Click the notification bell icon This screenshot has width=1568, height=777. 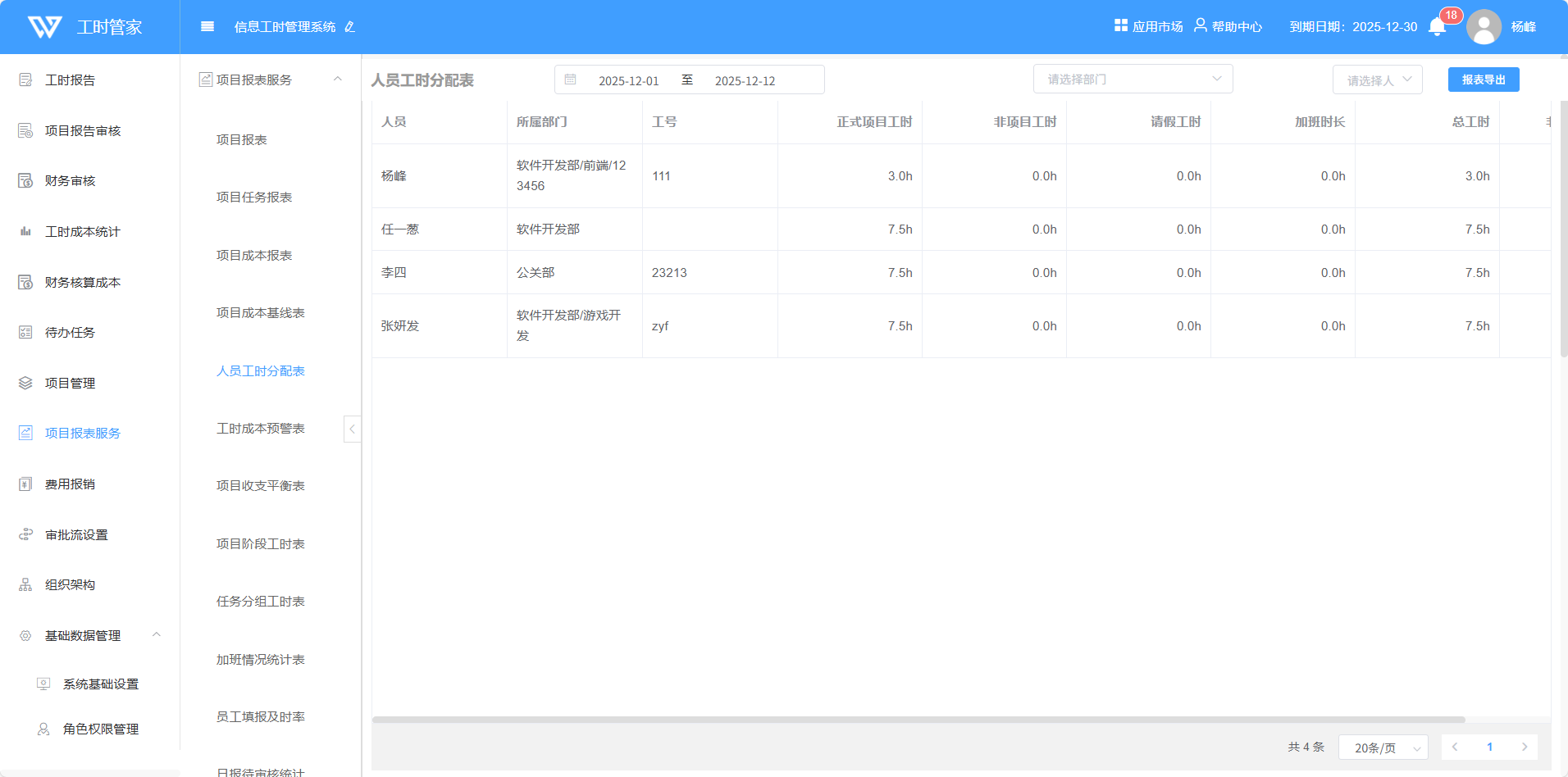coord(1437,27)
